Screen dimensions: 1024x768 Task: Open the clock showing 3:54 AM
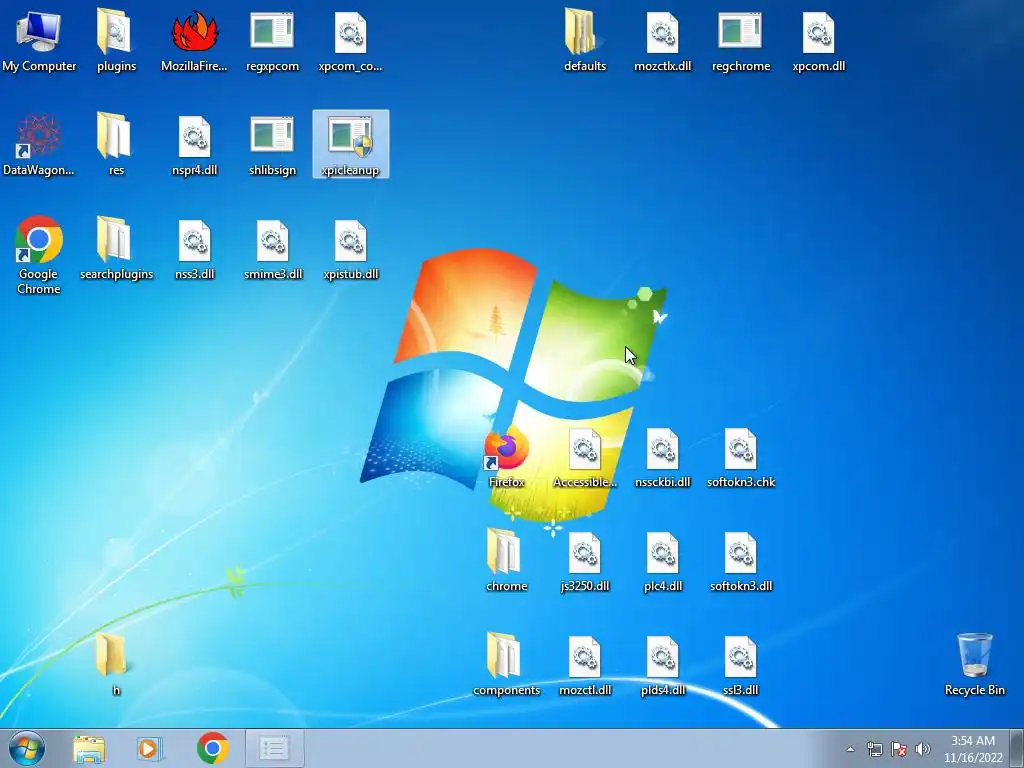coord(973,749)
